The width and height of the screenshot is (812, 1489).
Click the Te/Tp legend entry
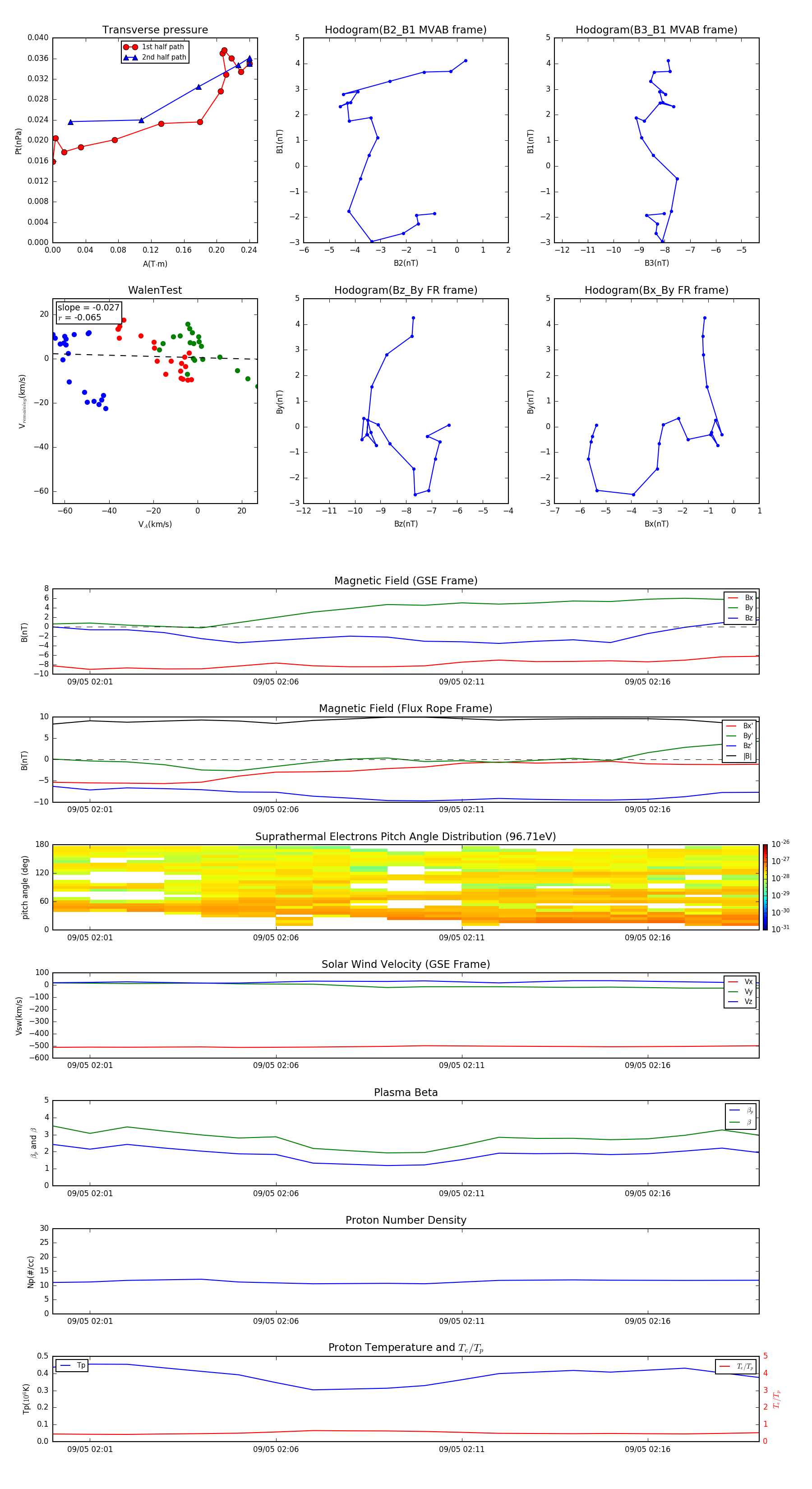click(x=736, y=1366)
